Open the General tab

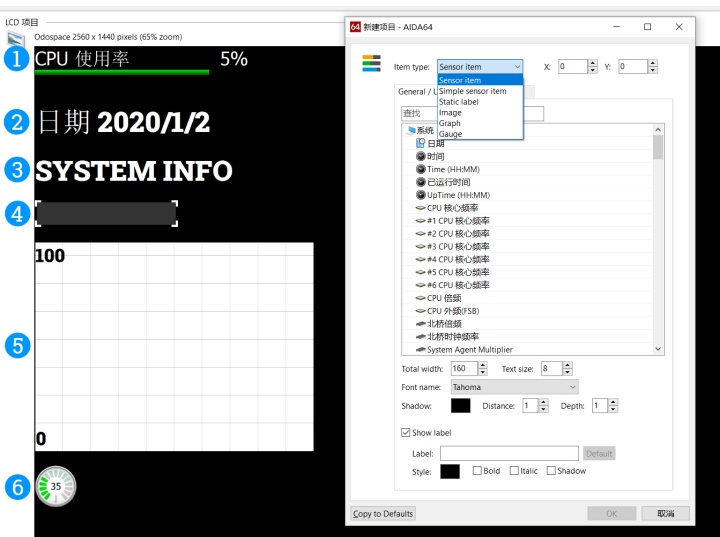point(416,91)
